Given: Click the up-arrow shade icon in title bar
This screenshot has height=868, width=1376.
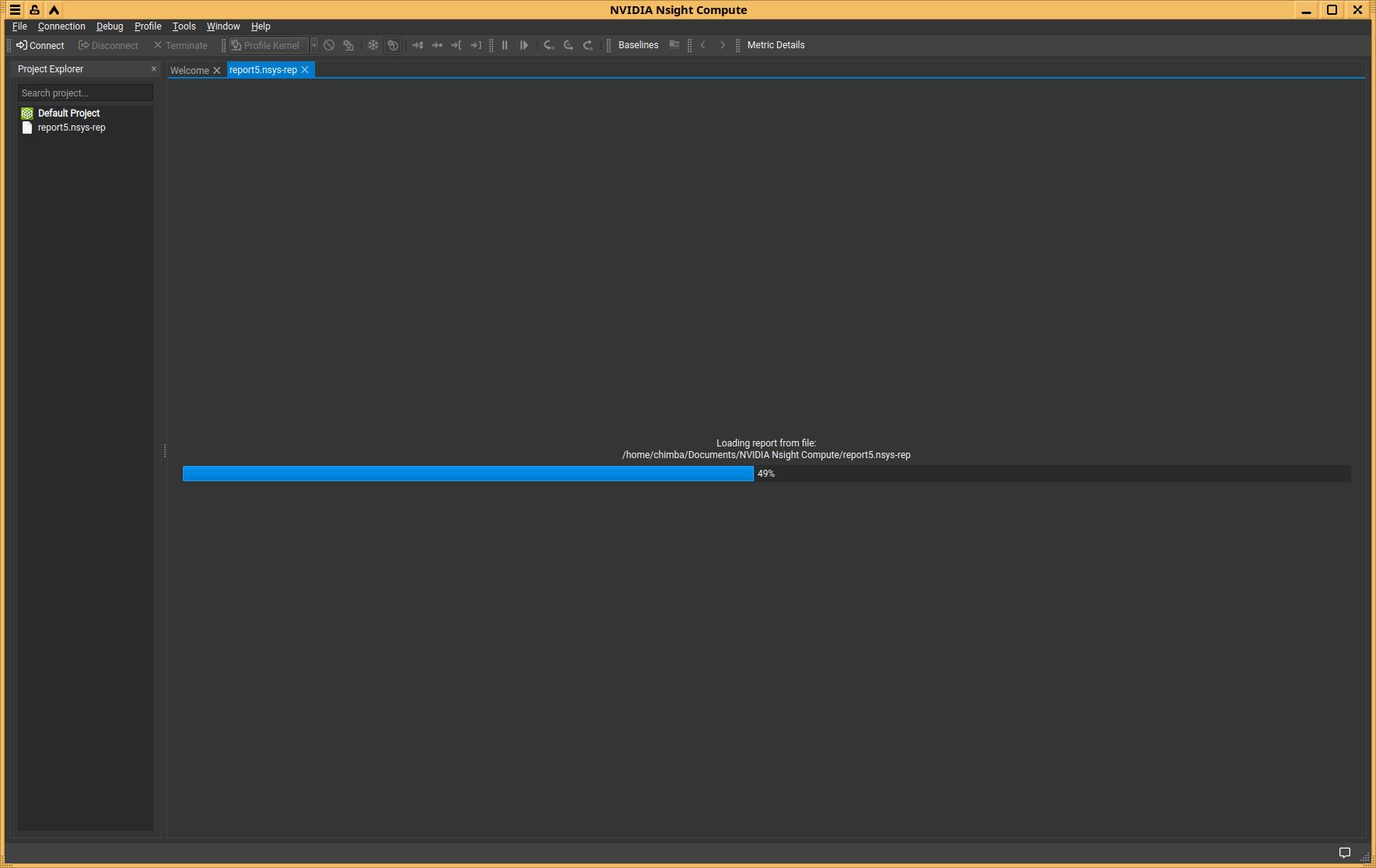Looking at the screenshot, I should pyautogui.click(x=54, y=10).
